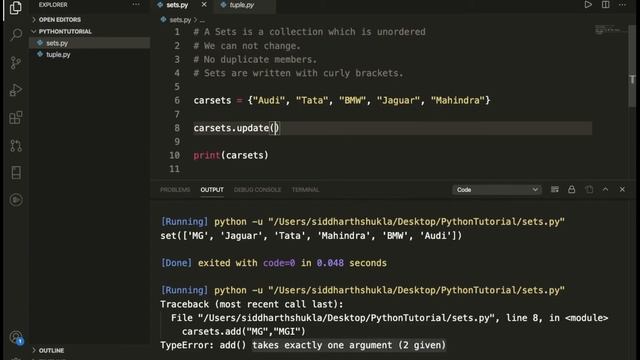Open file path in traceback line
The image size is (640, 360).
tap(346, 318)
